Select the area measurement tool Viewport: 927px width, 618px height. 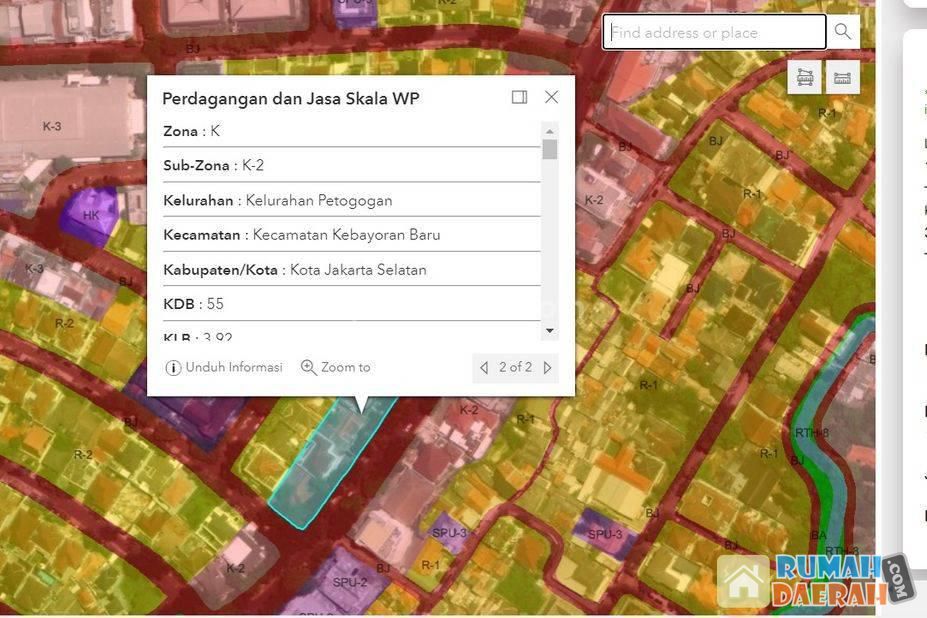click(x=805, y=77)
